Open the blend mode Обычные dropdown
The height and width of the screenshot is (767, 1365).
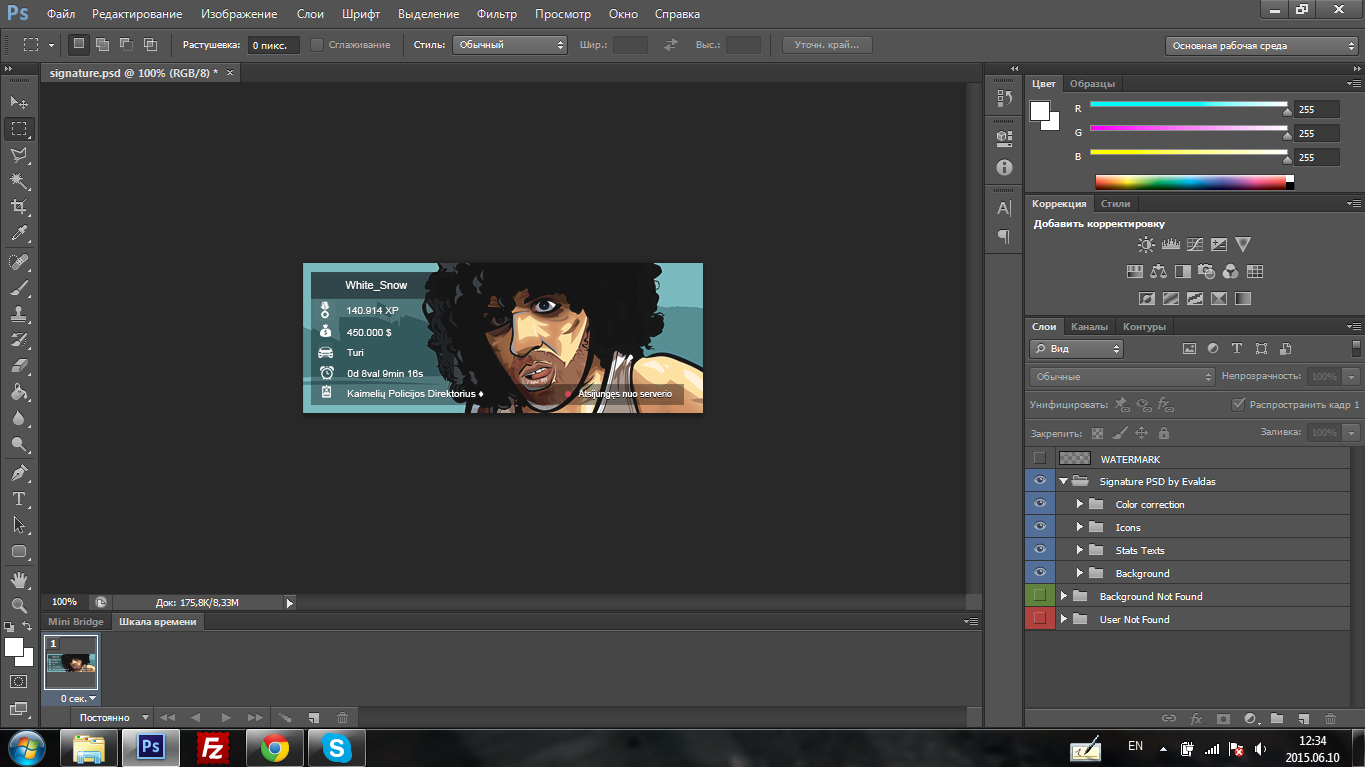pyautogui.click(x=1122, y=377)
